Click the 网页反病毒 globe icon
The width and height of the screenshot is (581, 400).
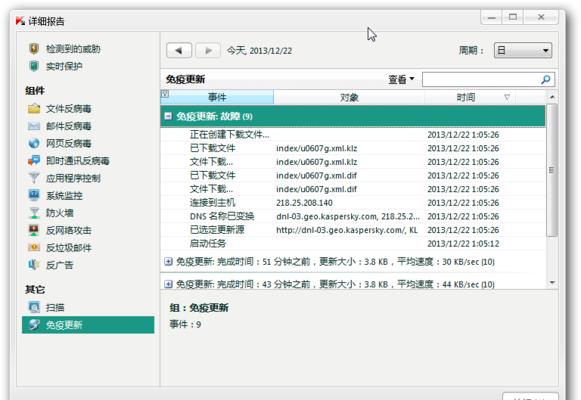34,143
